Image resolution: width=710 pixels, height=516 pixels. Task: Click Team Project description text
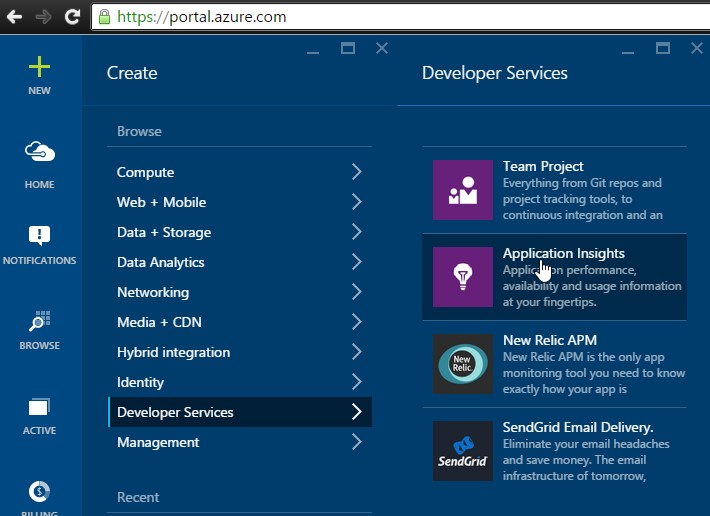click(582, 199)
